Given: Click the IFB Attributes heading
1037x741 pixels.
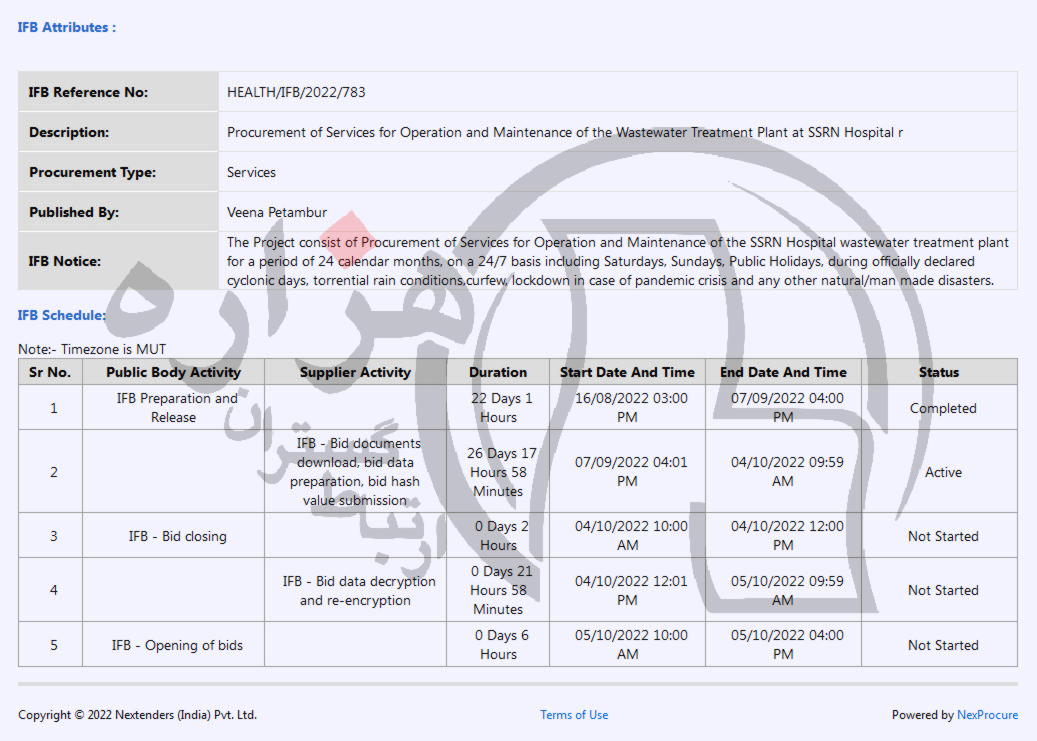Looking at the screenshot, I should (x=67, y=27).
